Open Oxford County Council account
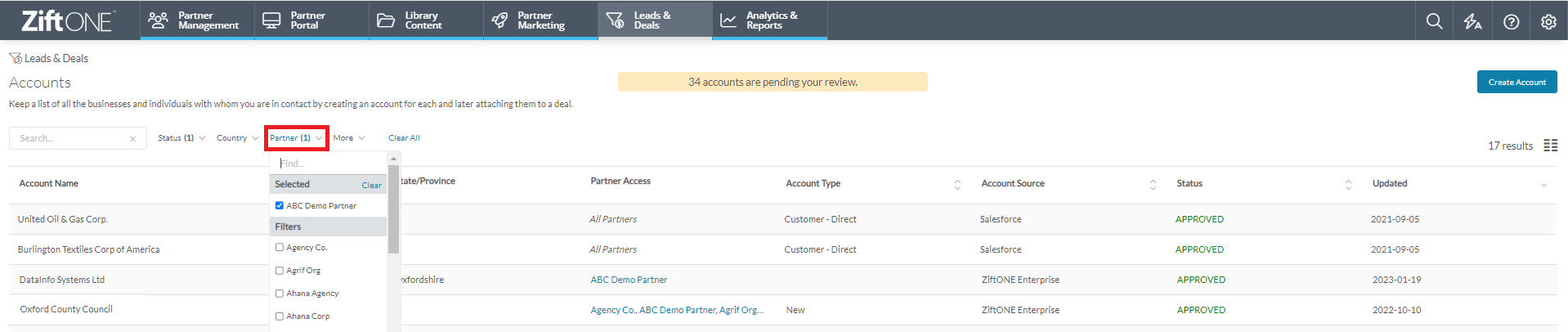This screenshot has height=332, width=1568. [x=66, y=309]
